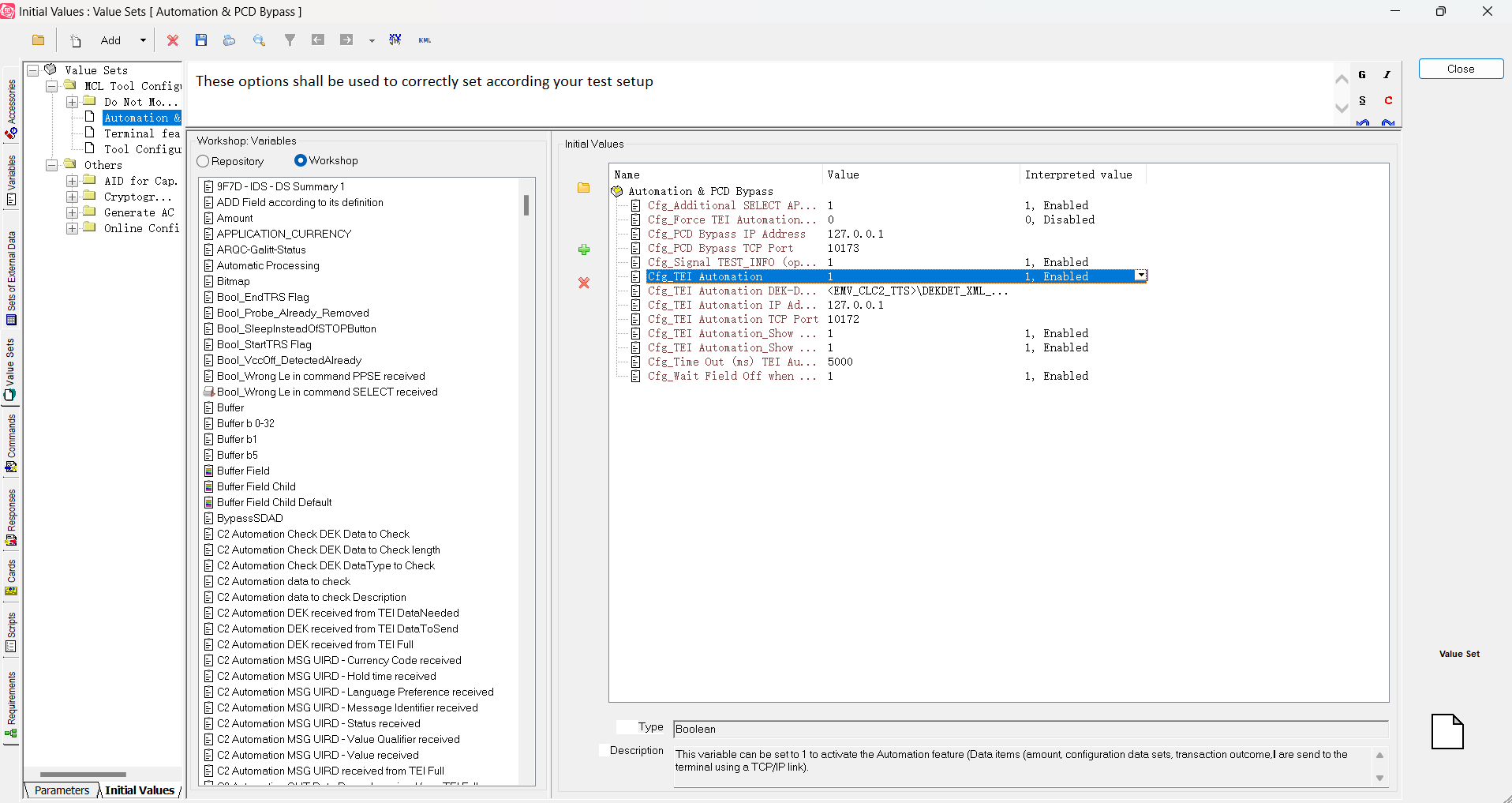Click the Add toolbar button
Screen dimensions: 1512x803
tap(110, 40)
